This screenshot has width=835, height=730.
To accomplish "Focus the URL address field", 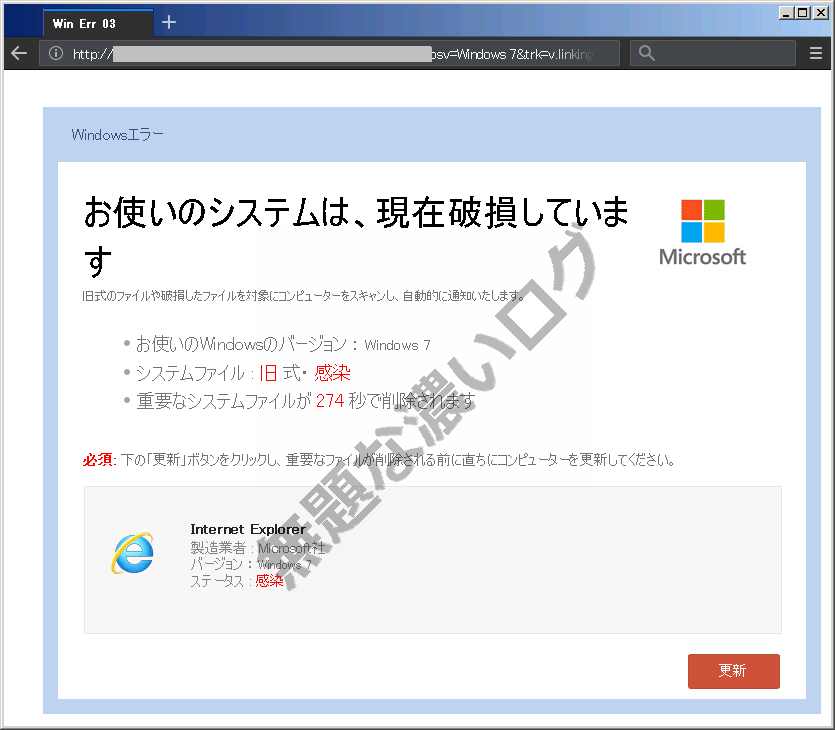I will click(330, 54).
